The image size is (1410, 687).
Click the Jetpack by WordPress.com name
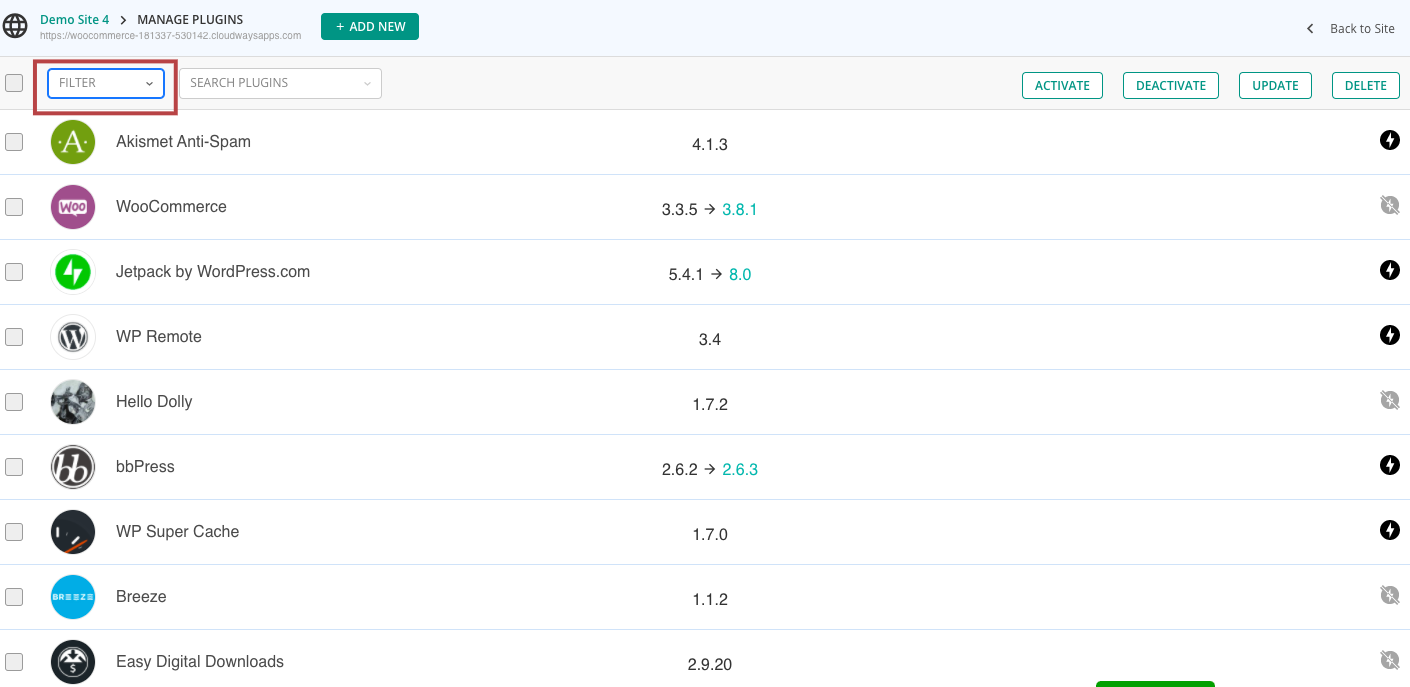pyautogui.click(x=213, y=272)
